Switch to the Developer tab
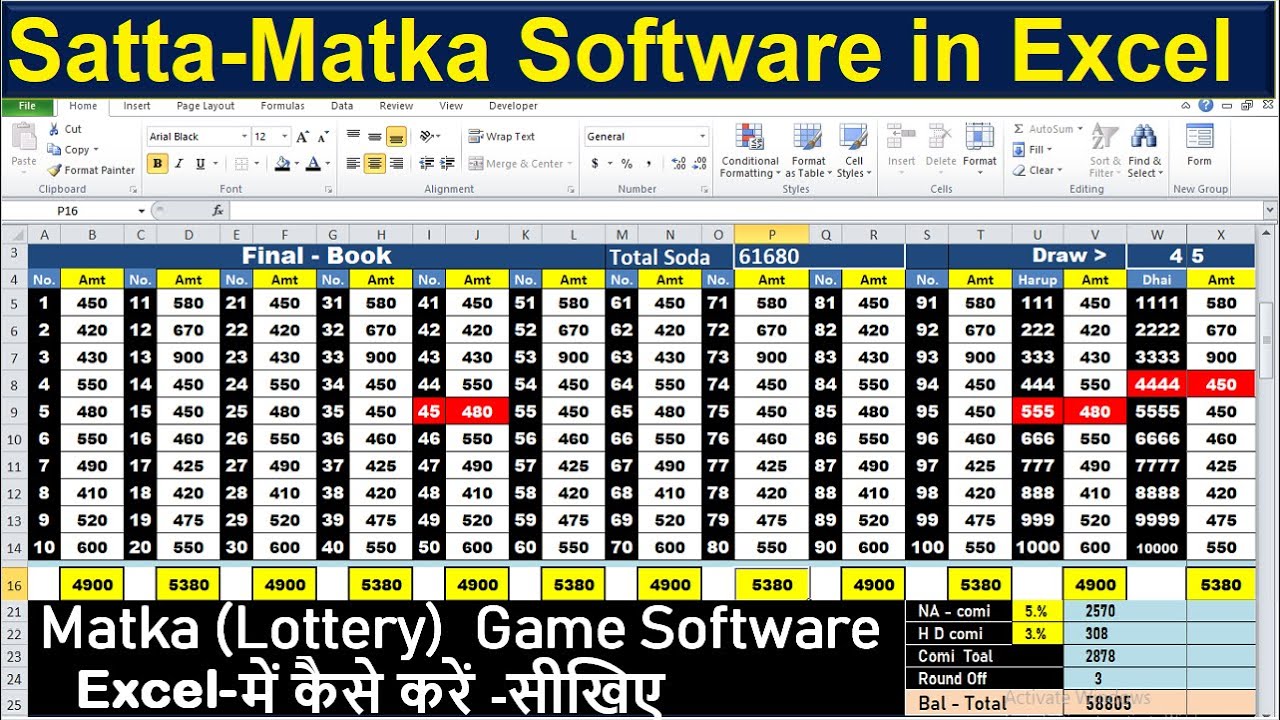This screenshot has height=720, width=1280. click(513, 106)
